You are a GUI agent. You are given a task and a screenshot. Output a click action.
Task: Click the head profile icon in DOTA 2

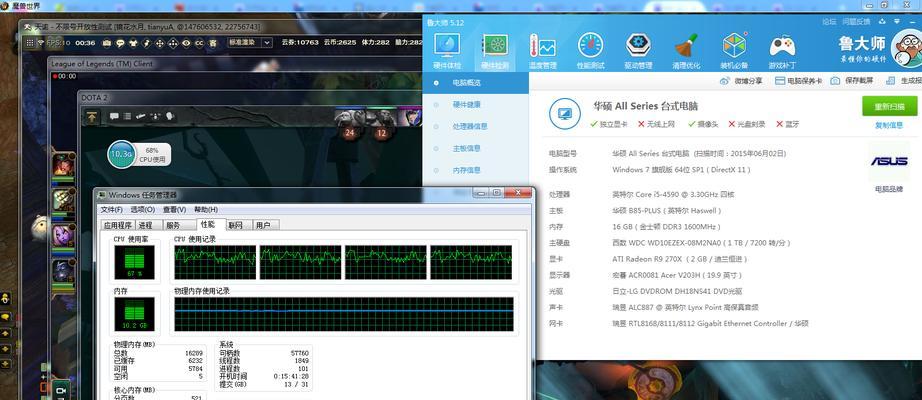tap(170, 116)
